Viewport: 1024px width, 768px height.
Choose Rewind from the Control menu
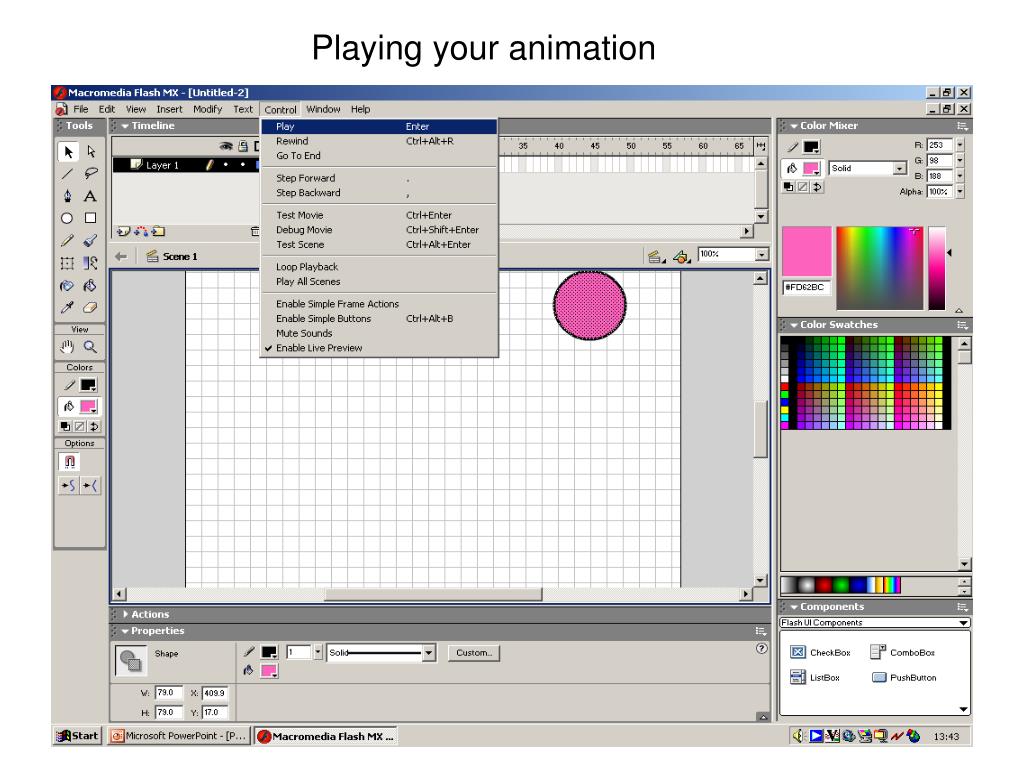[x=380, y=141]
